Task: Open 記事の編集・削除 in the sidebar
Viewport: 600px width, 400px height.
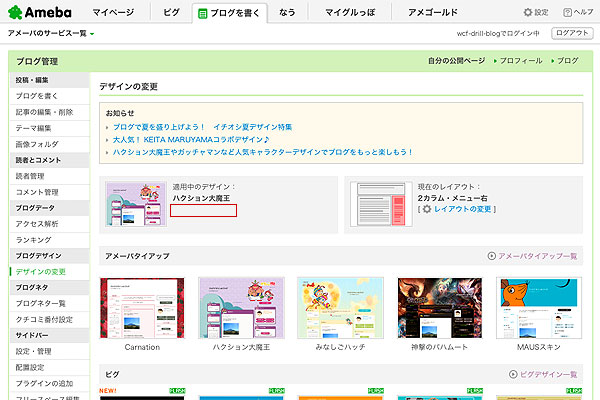Action: (x=50, y=112)
